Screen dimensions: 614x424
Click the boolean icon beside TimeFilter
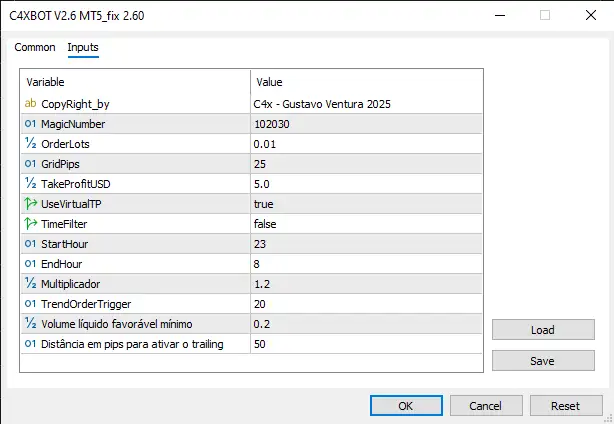click(30, 224)
